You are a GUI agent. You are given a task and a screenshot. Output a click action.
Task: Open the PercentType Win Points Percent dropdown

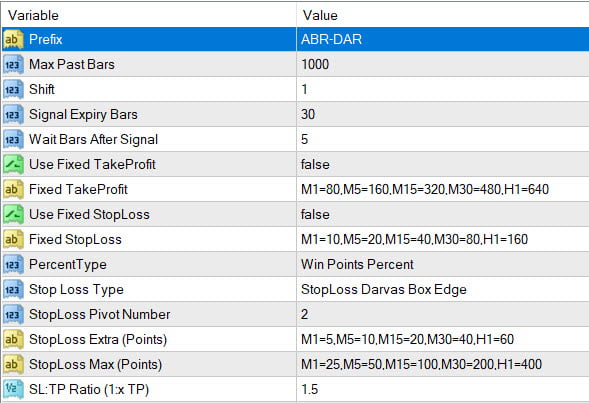click(x=443, y=264)
